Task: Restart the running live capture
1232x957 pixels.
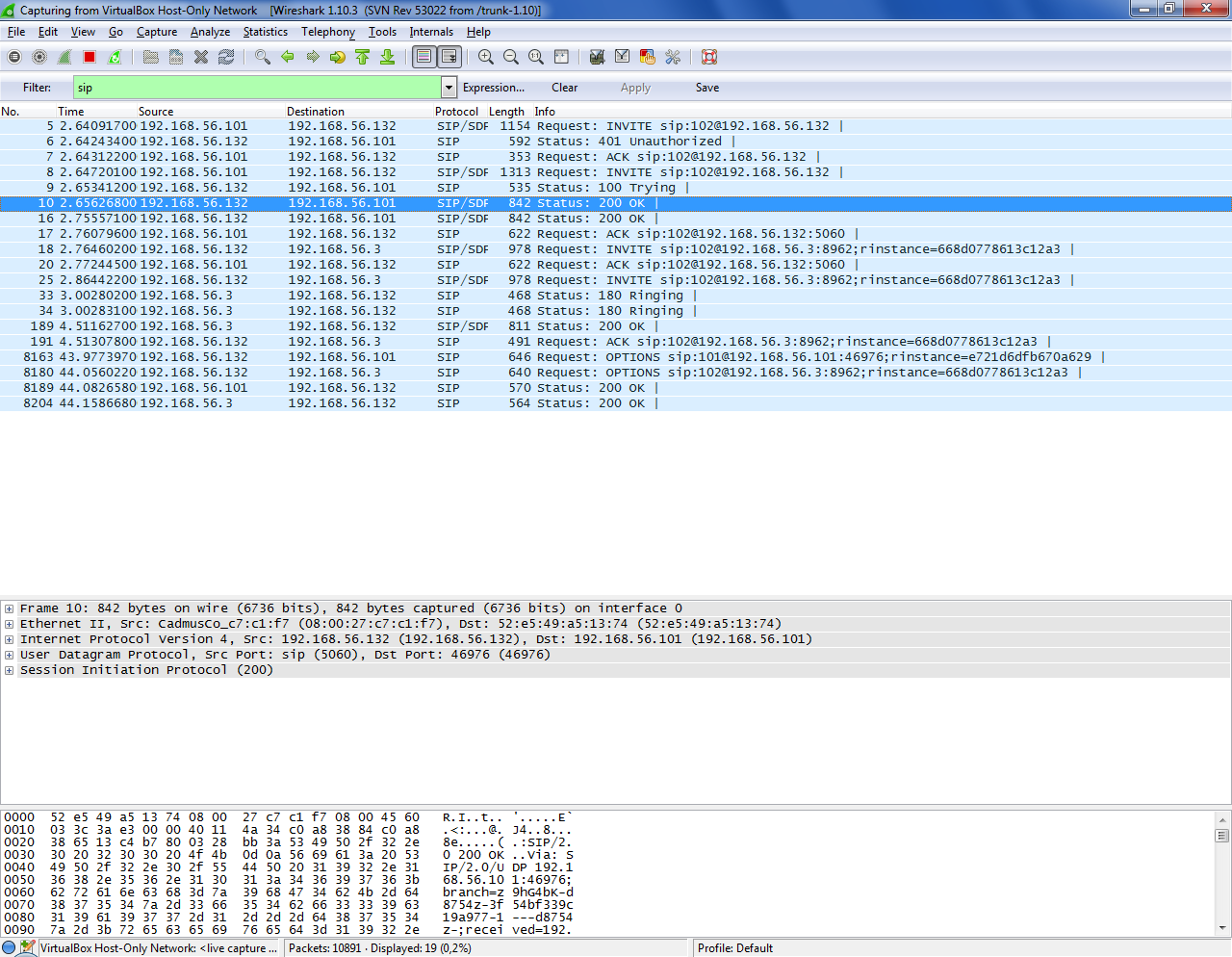Action: 115,58
